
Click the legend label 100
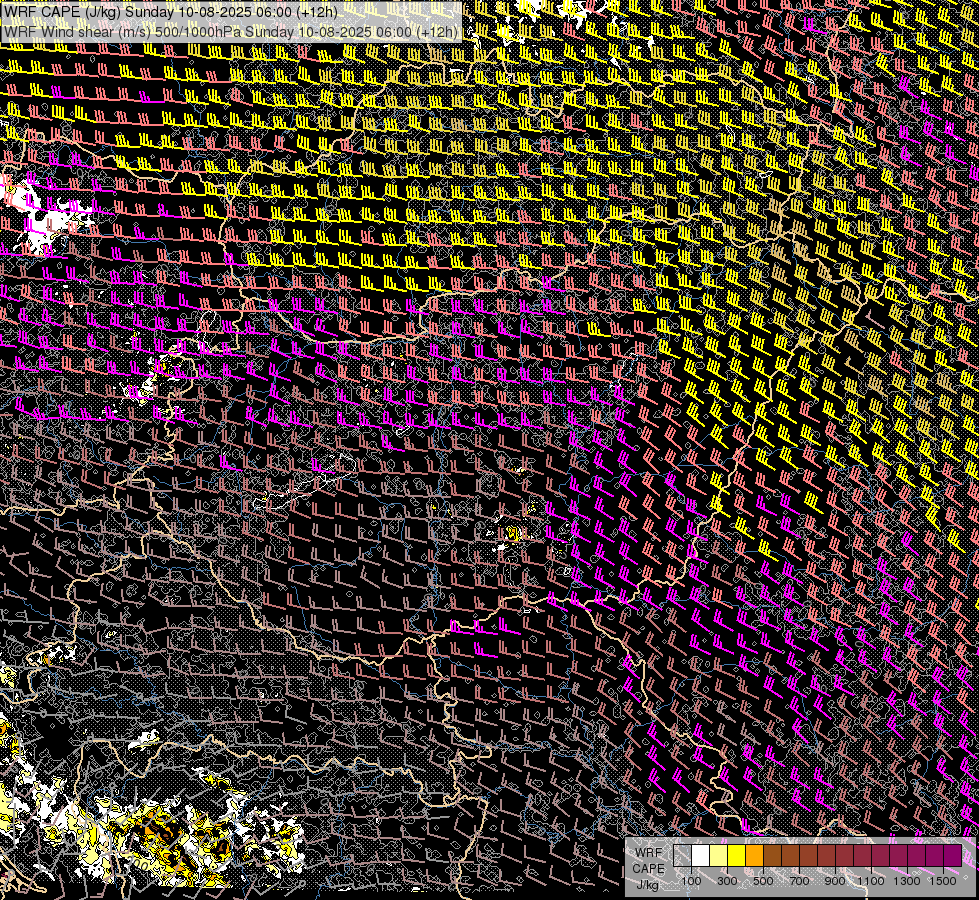691,881
